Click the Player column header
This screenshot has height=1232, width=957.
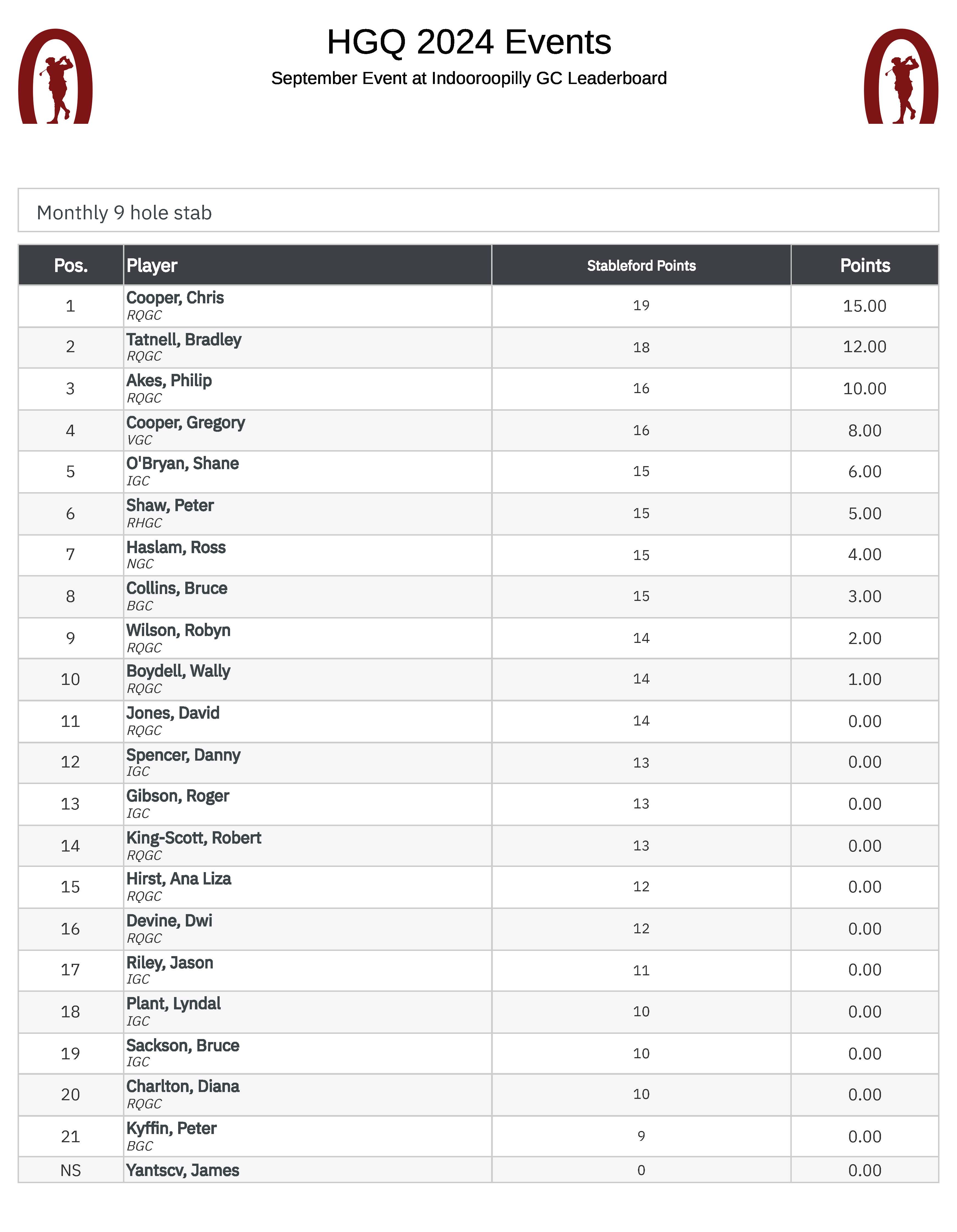tap(152, 265)
